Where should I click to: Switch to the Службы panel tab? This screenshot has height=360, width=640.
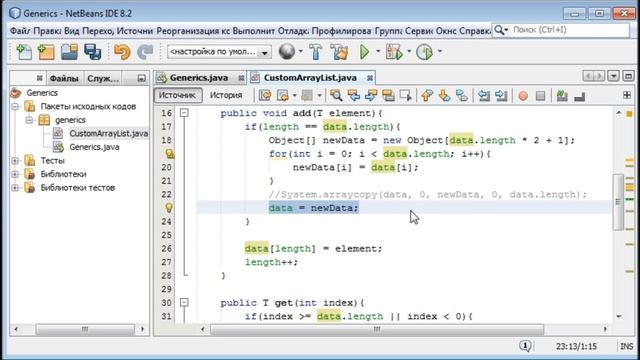tap(103, 78)
